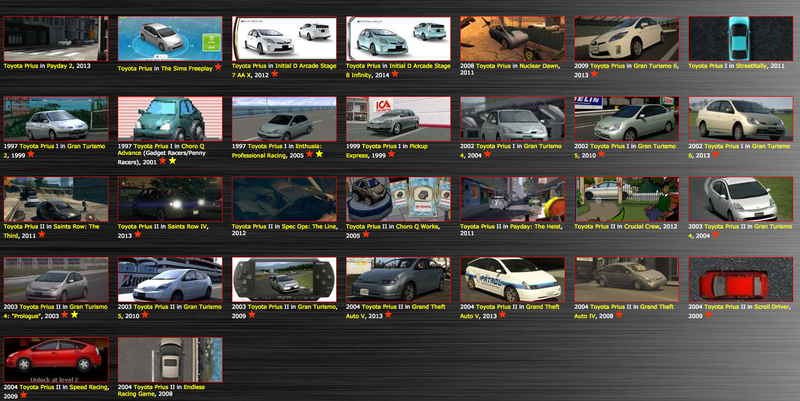Screen dimensions: 800x401
Task: Open the Choro Q Advance thumbnail
Action: pyautogui.click(x=170, y=119)
